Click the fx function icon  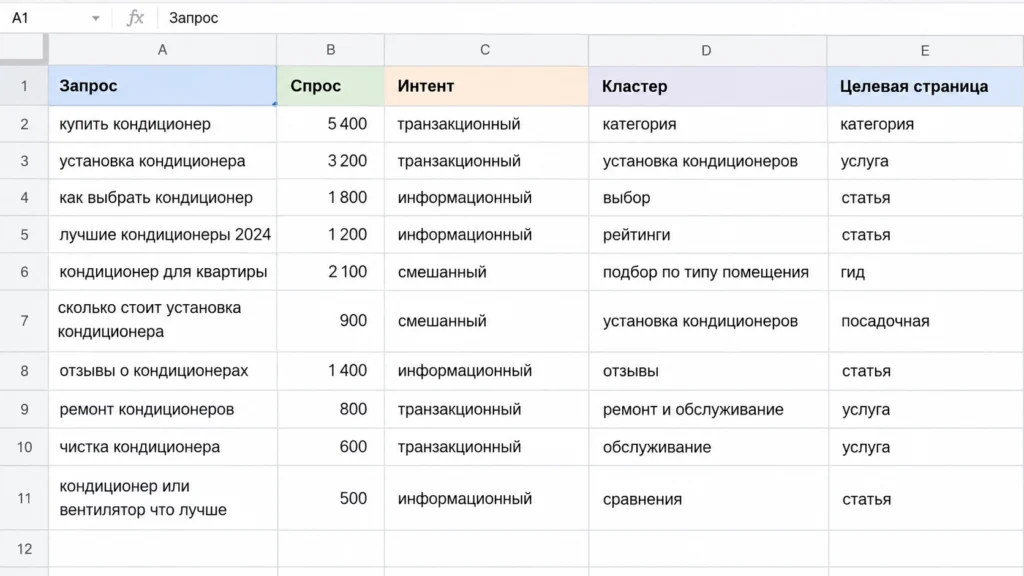coord(135,18)
